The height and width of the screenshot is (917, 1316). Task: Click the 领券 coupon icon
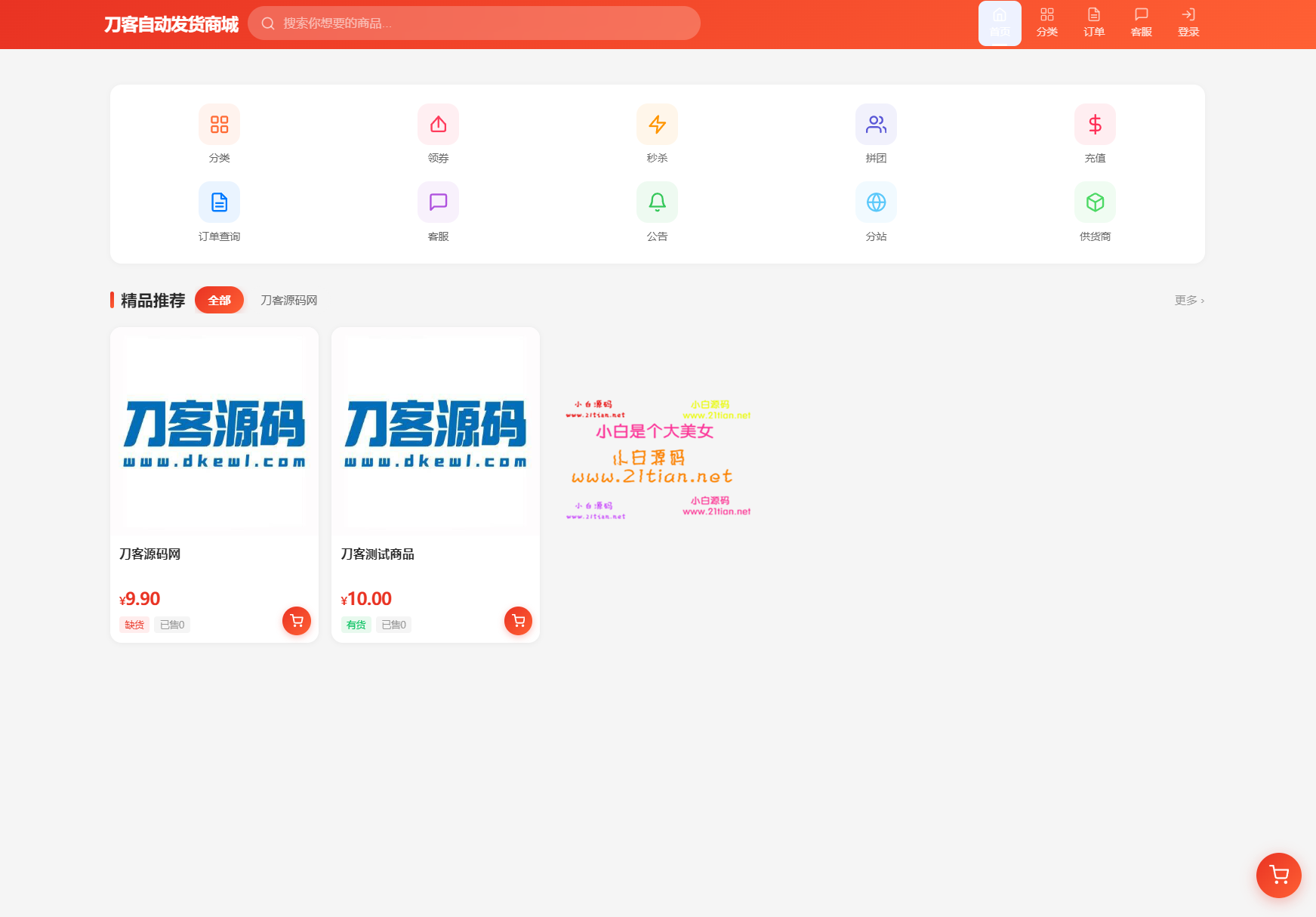pyautogui.click(x=438, y=125)
